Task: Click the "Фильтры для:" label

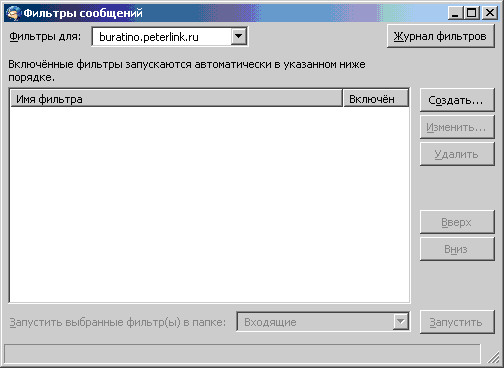Action: pyautogui.click(x=45, y=36)
